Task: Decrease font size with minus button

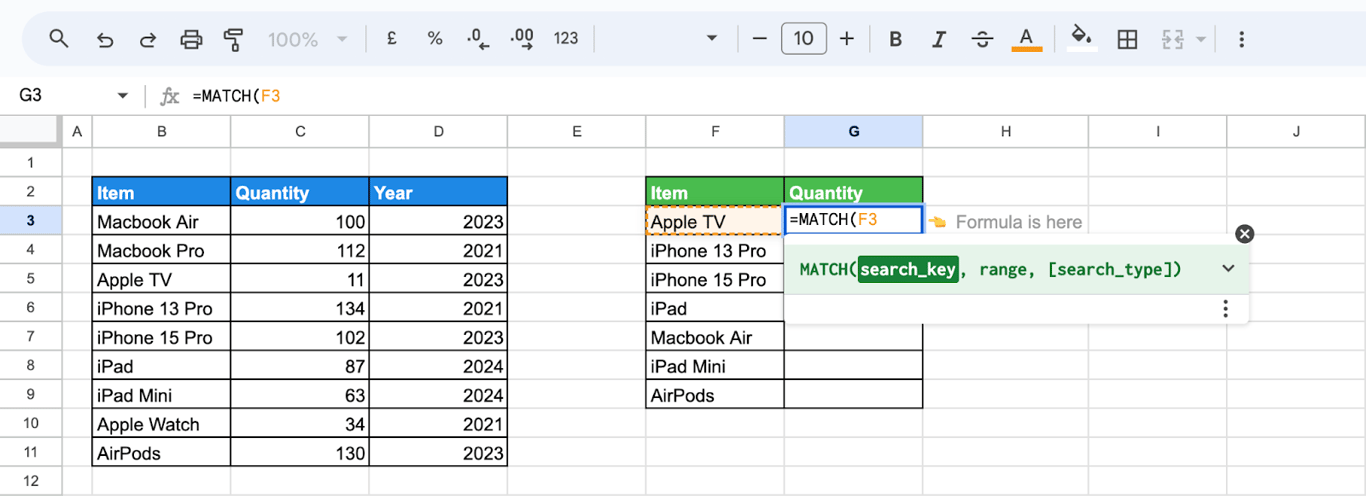Action: (x=759, y=39)
